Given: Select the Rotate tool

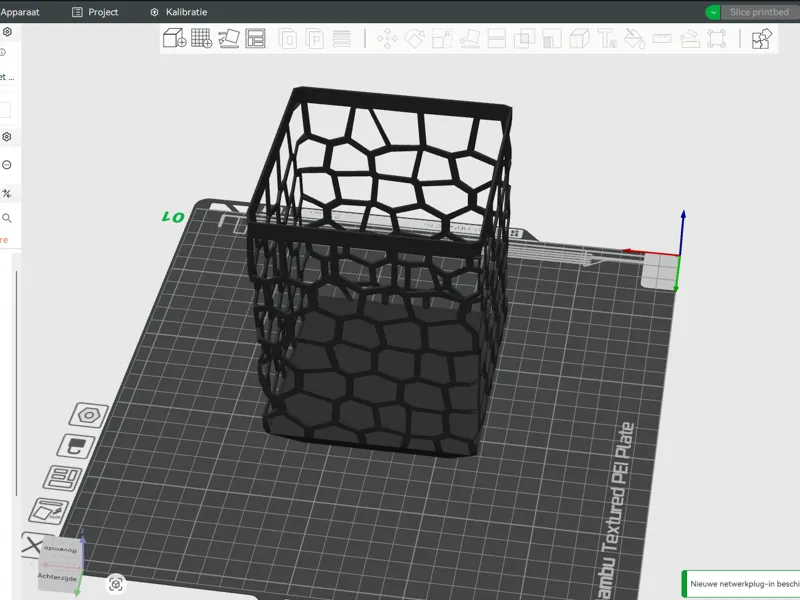Looking at the screenshot, I should [415, 39].
